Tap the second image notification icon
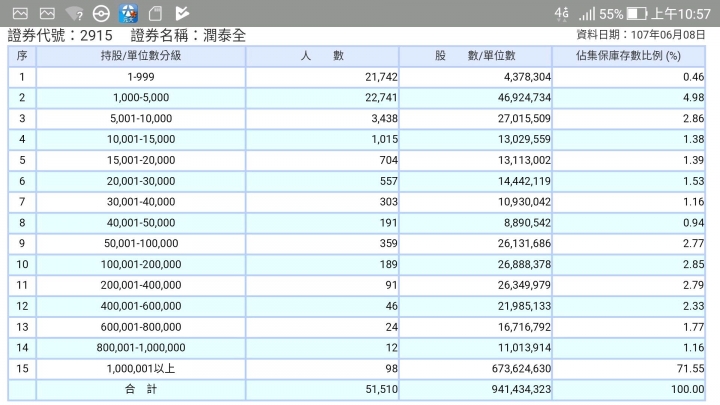This screenshot has height=405, width=720. point(47,14)
